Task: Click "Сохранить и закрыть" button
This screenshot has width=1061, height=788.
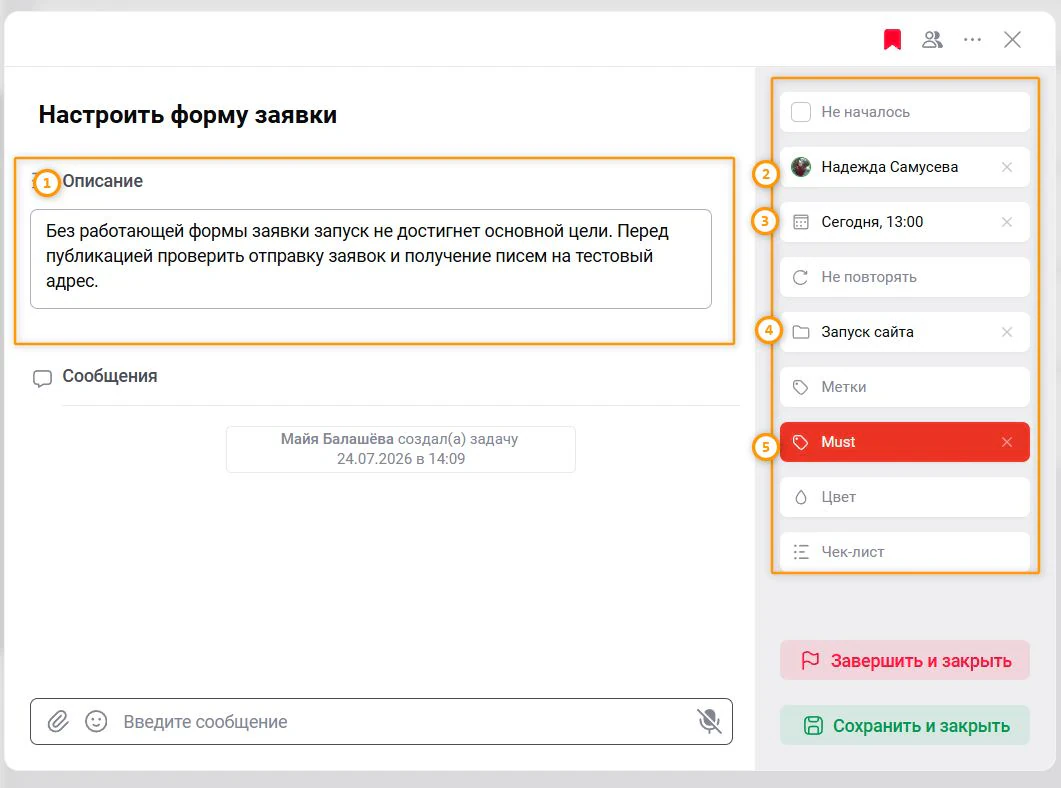Action: pos(905,725)
